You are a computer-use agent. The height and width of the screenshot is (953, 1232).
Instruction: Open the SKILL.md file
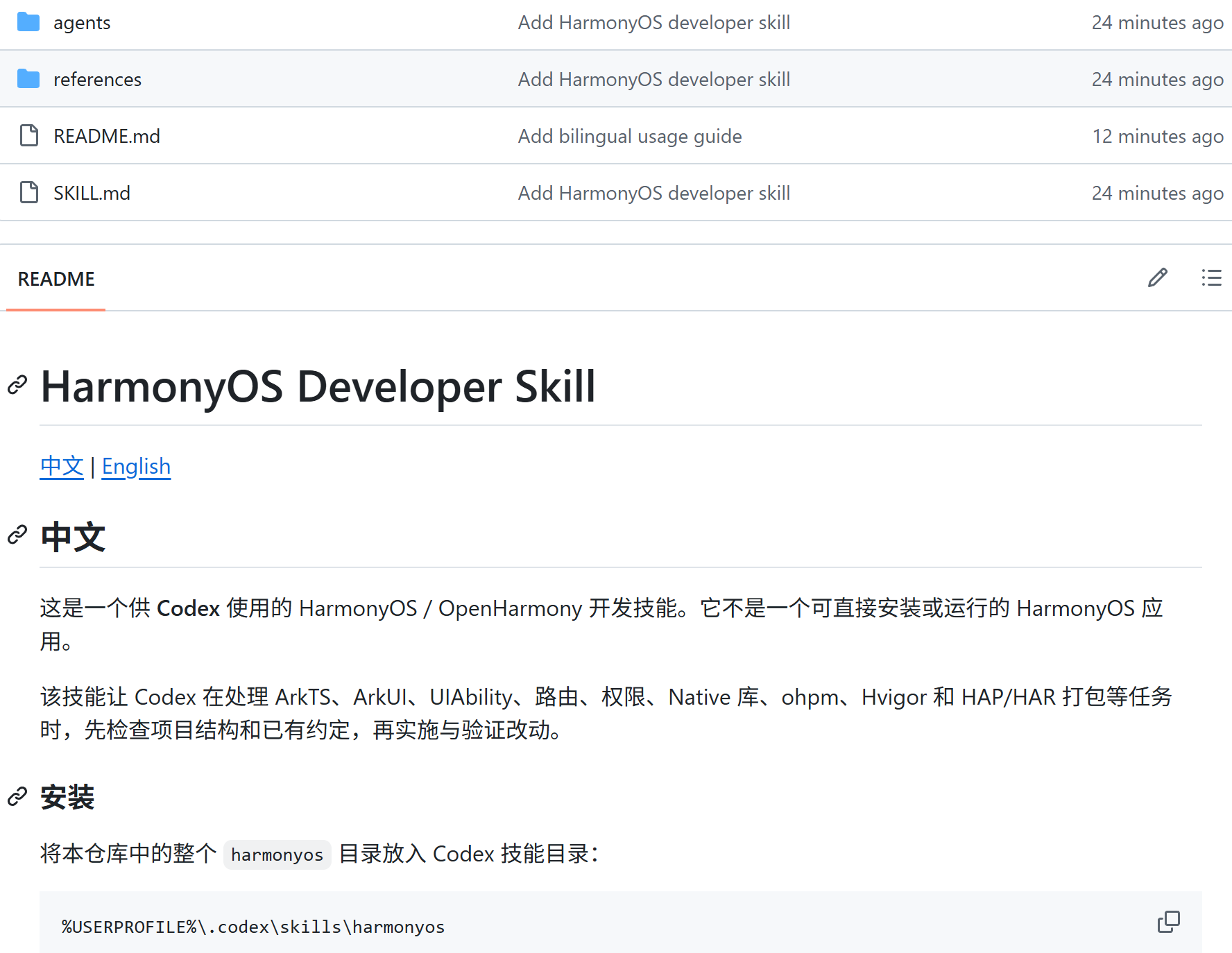92,194
